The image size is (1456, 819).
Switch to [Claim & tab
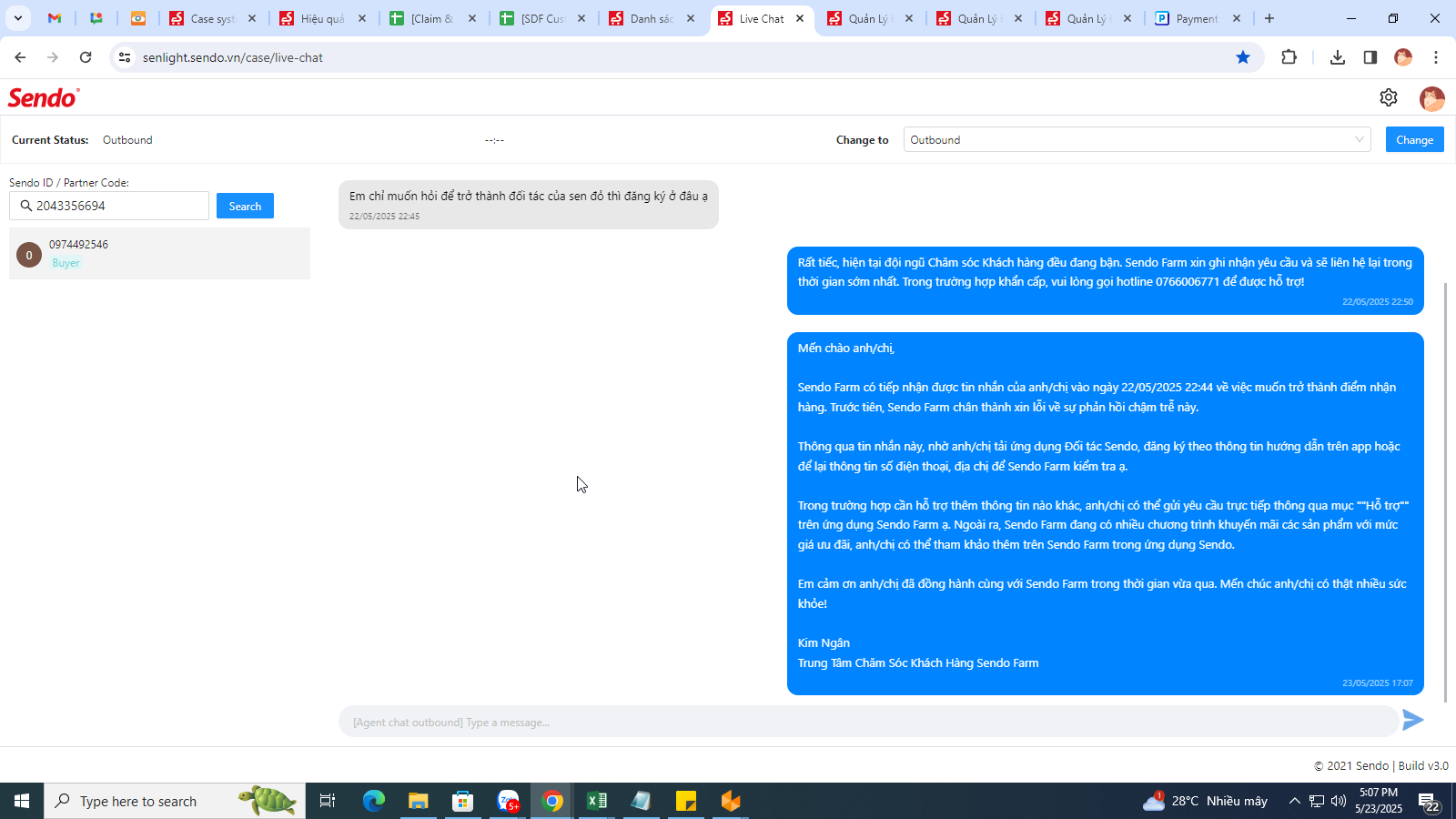pos(431,18)
